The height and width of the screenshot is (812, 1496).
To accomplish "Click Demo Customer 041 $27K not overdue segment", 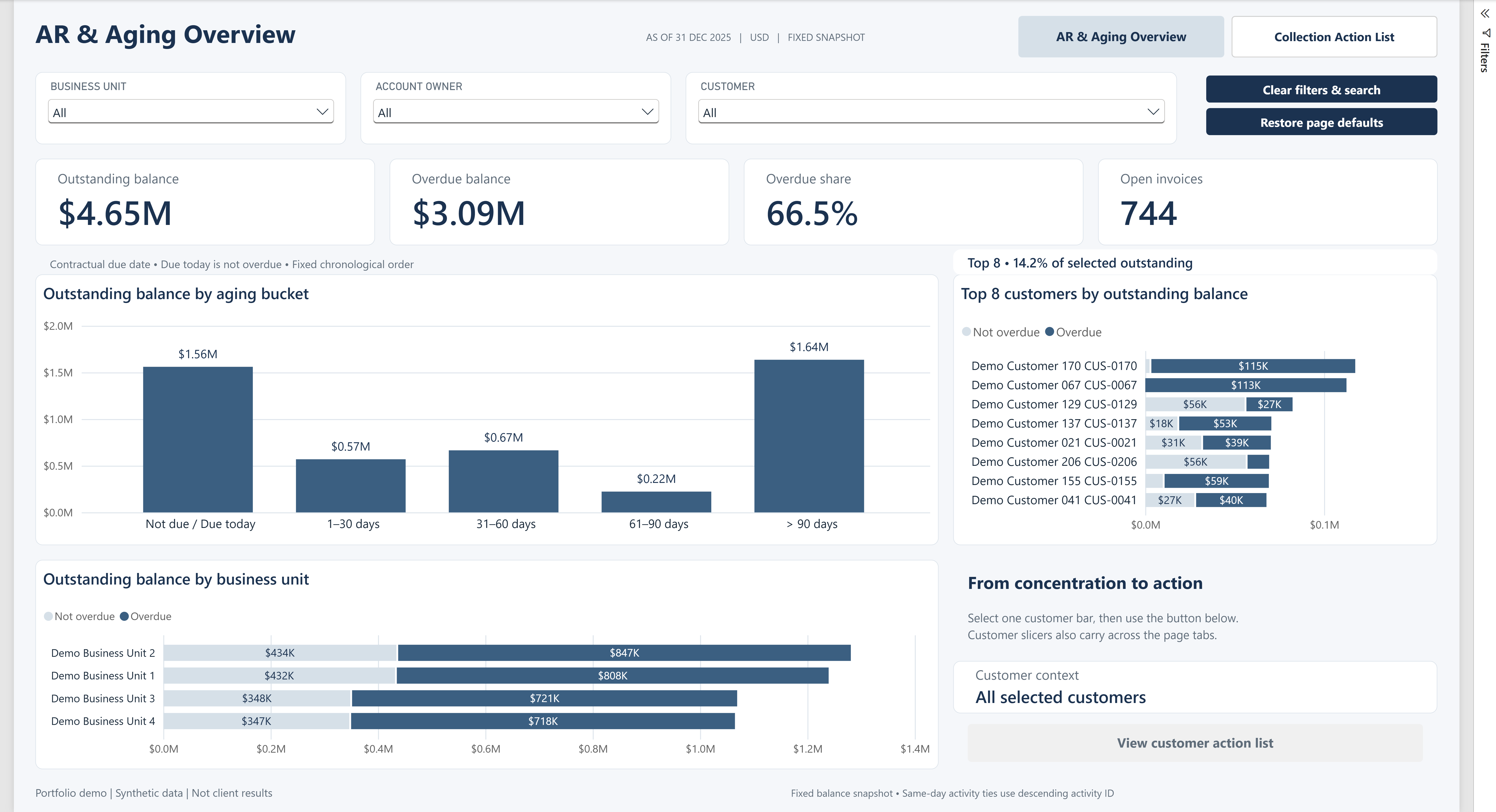I will coord(1170,500).
